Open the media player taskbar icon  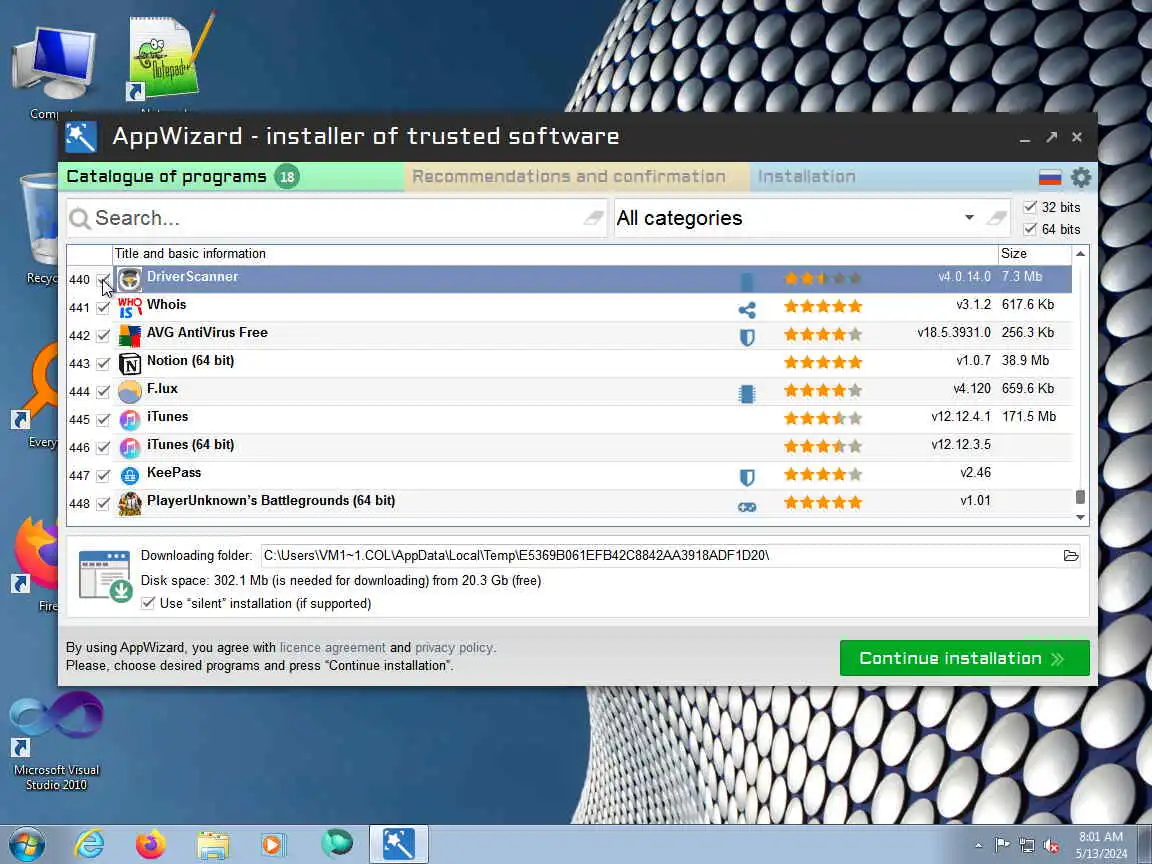[x=273, y=844]
